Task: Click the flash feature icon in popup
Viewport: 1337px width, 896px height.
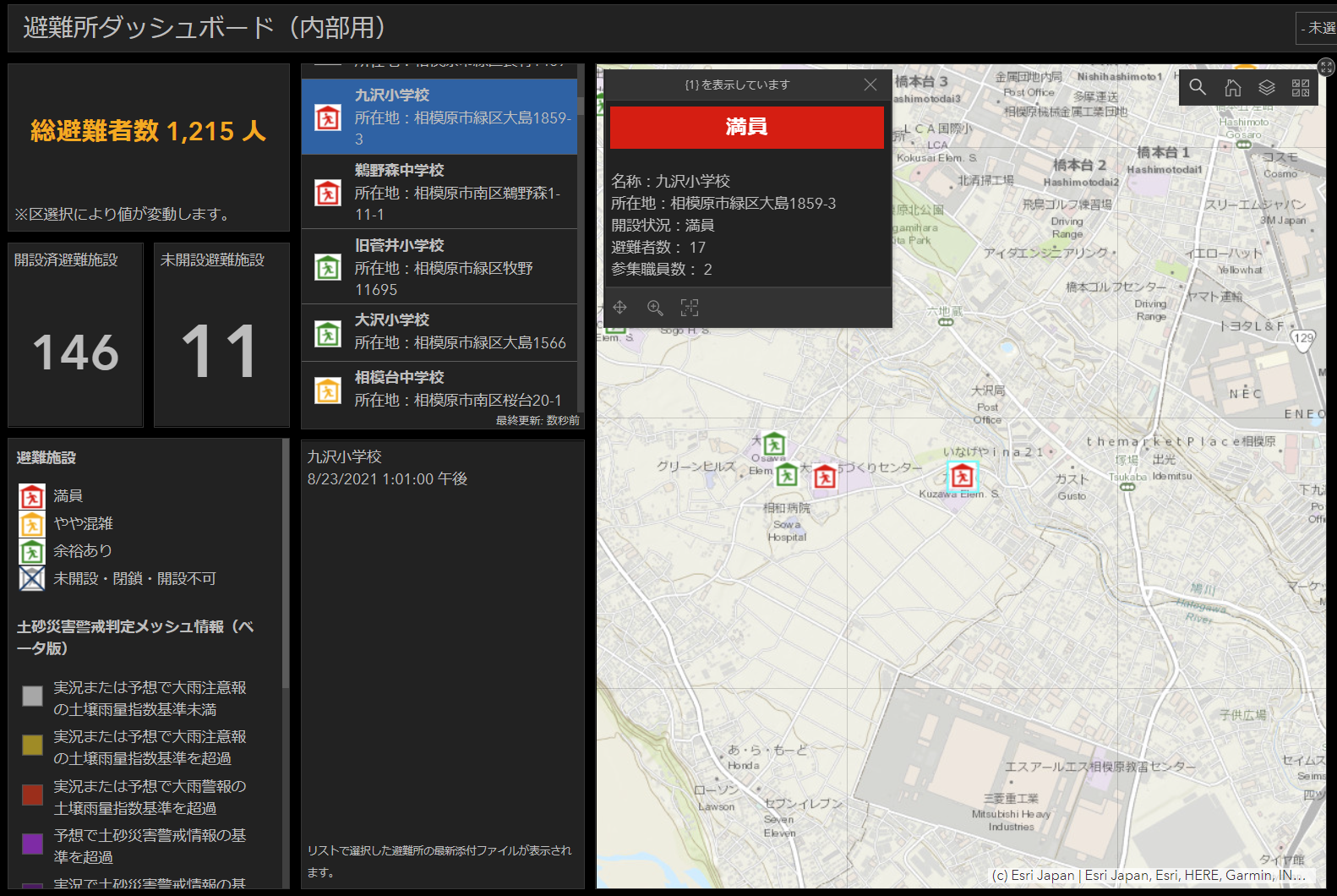Action: [x=690, y=308]
